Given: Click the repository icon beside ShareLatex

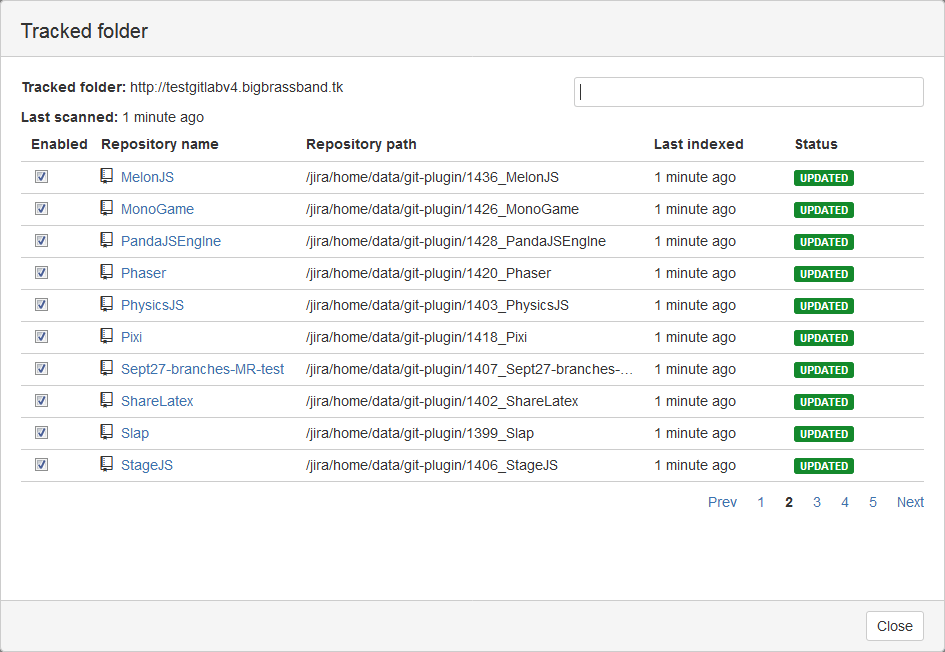Looking at the screenshot, I should (107, 400).
